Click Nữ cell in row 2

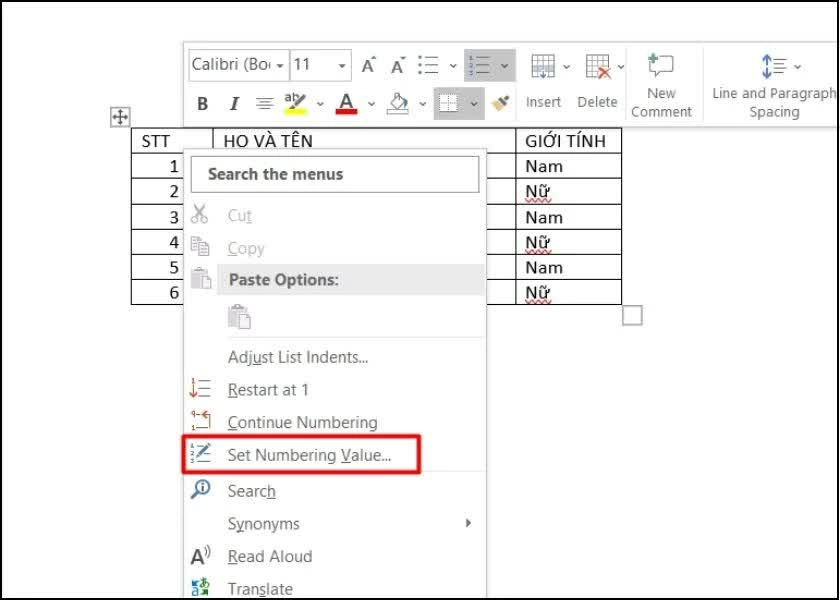[568, 191]
